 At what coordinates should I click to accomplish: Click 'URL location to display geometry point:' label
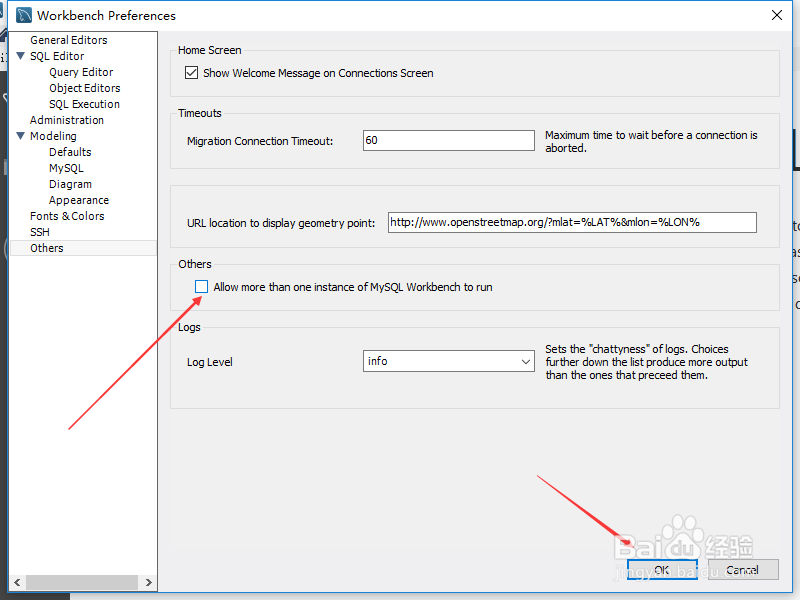281,223
